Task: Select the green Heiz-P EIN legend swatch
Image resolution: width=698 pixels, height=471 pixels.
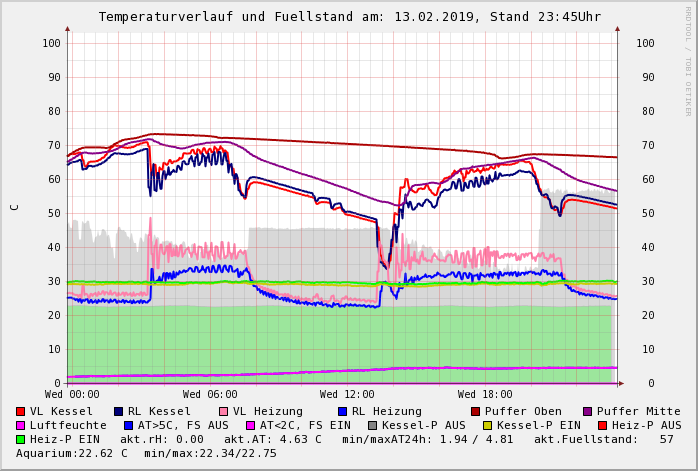Action: [21, 439]
